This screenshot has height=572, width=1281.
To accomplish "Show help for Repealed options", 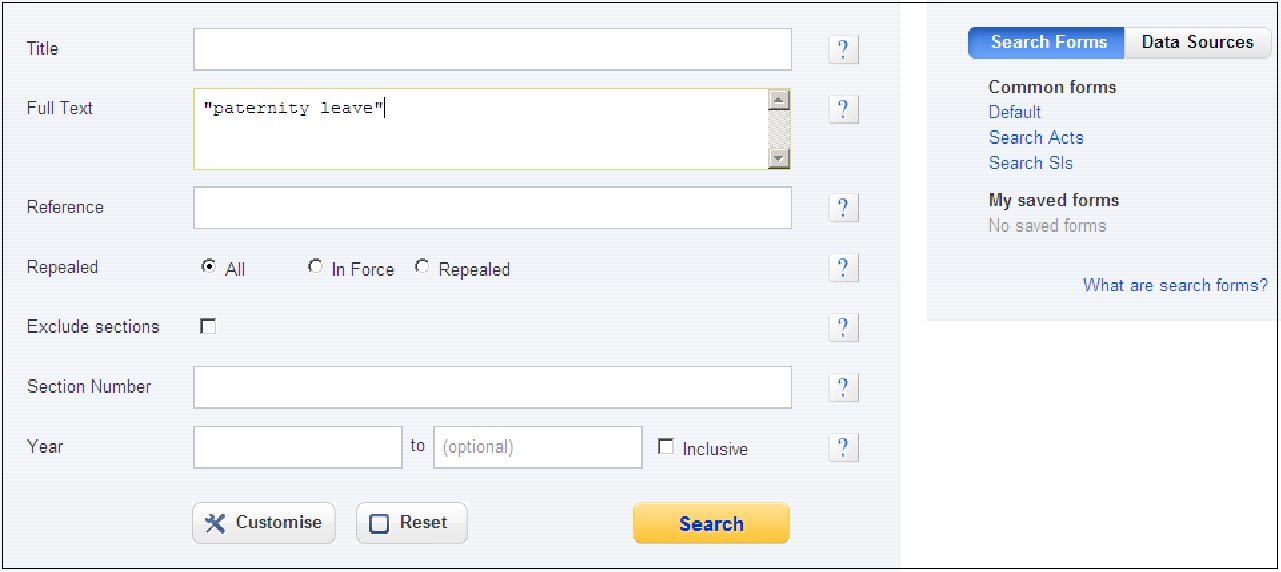I will (x=843, y=268).
